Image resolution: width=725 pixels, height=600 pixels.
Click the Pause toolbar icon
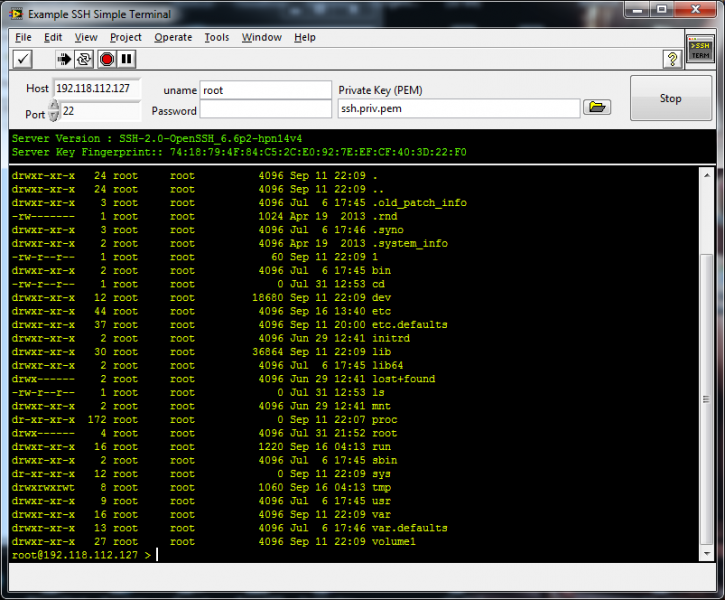127,59
